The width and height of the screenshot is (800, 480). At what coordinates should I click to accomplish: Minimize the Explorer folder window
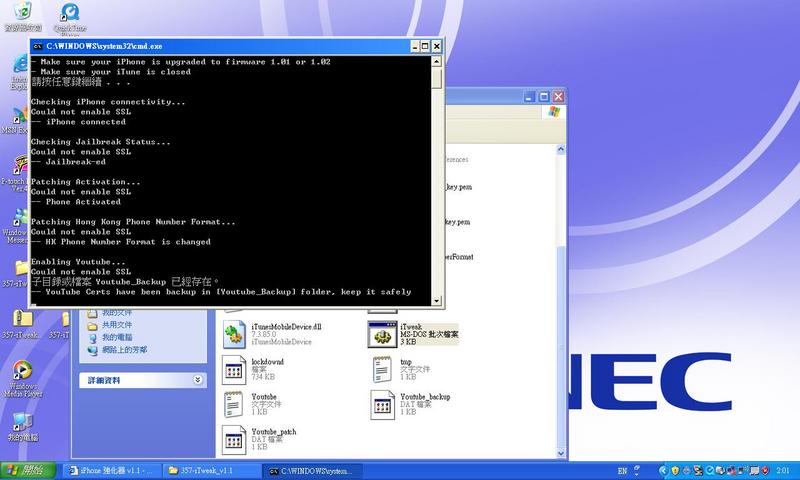530,96
